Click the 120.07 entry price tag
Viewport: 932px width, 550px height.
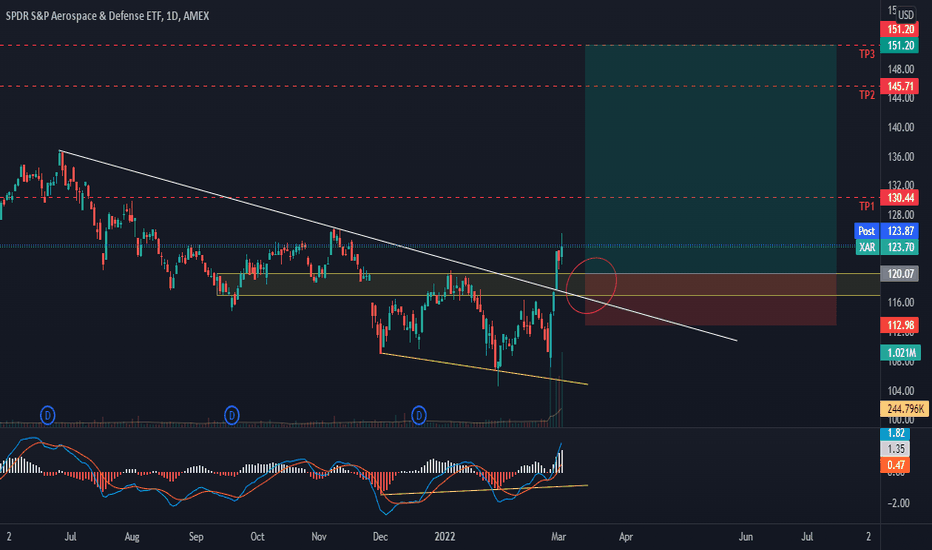click(x=899, y=274)
